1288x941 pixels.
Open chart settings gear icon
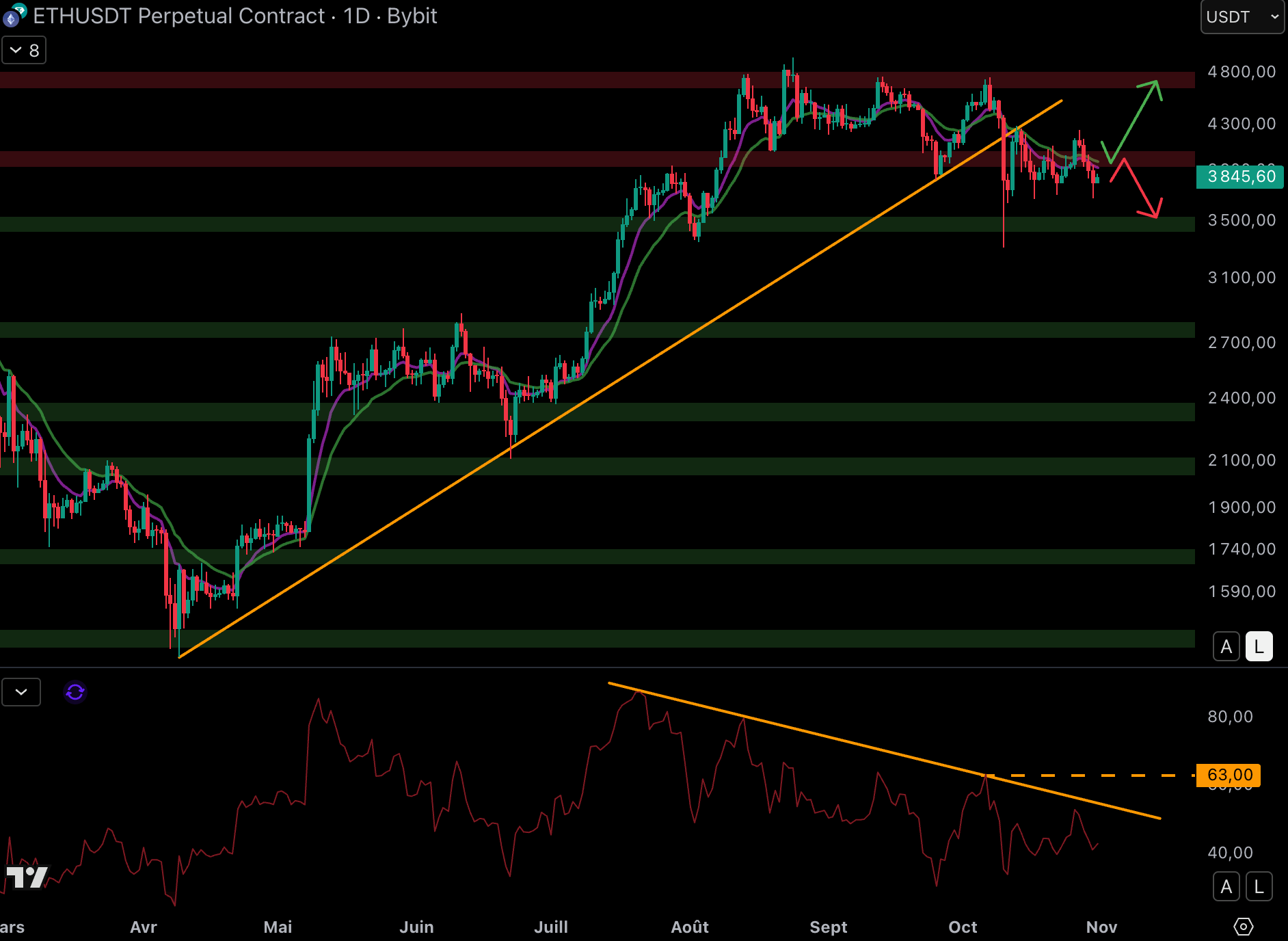coord(1243,927)
